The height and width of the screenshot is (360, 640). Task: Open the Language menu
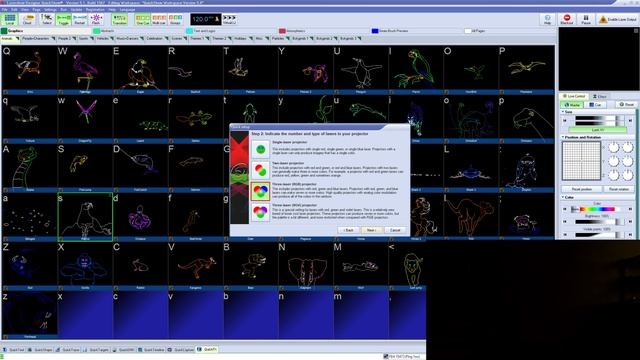coord(127,9)
